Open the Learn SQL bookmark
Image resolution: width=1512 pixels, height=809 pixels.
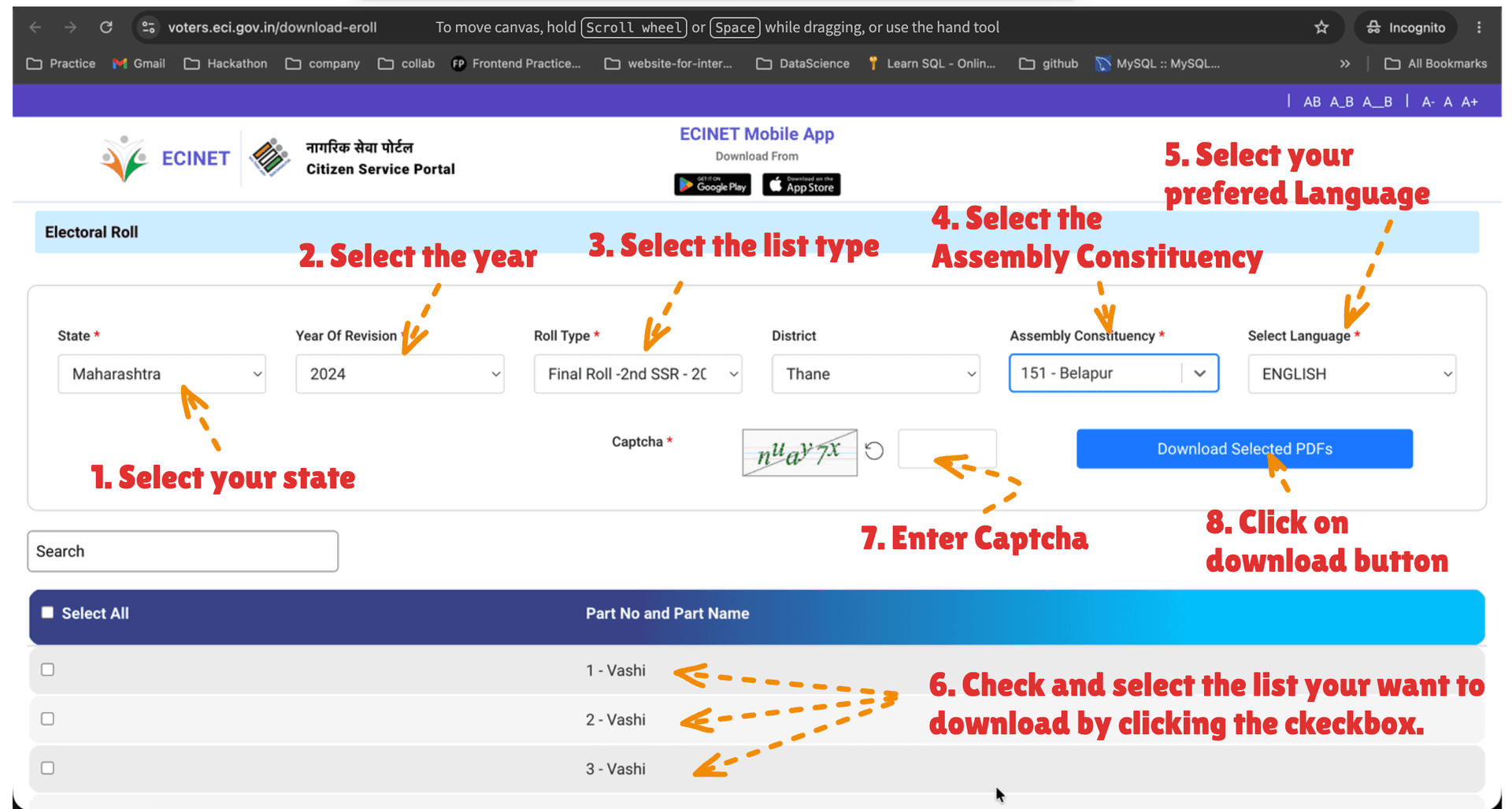(x=932, y=64)
